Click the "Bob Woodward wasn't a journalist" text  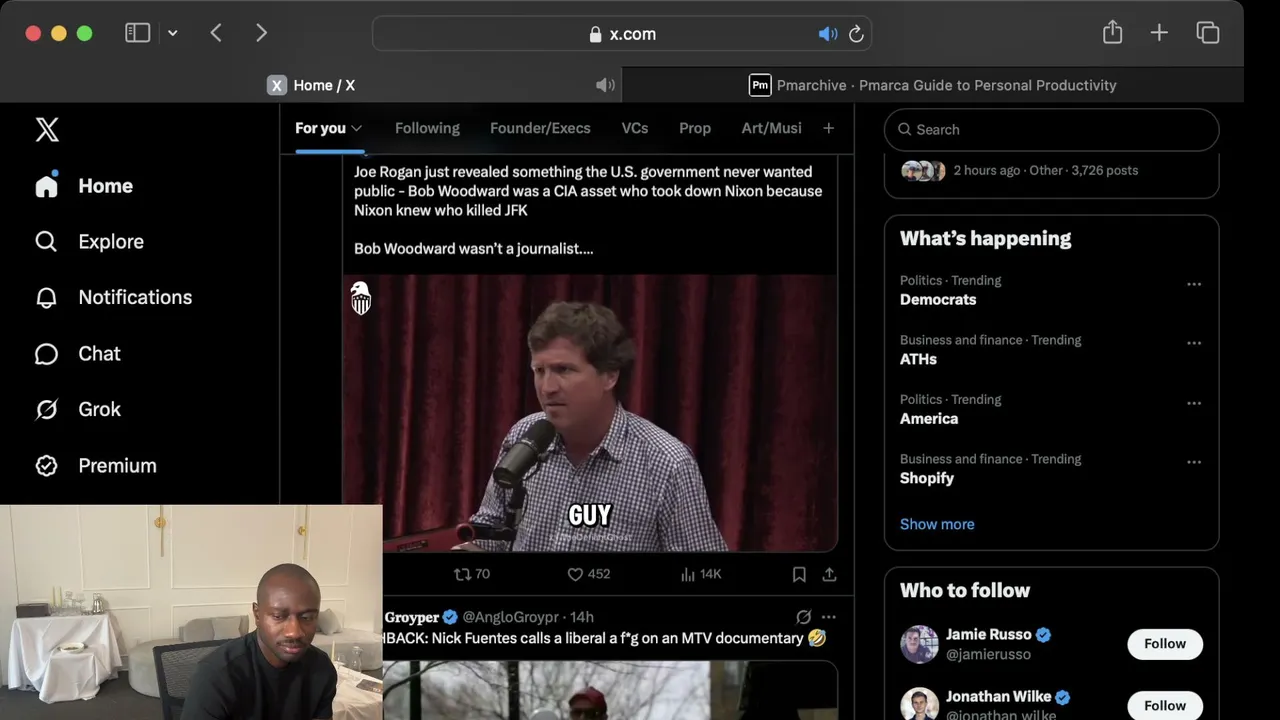[474, 249]
